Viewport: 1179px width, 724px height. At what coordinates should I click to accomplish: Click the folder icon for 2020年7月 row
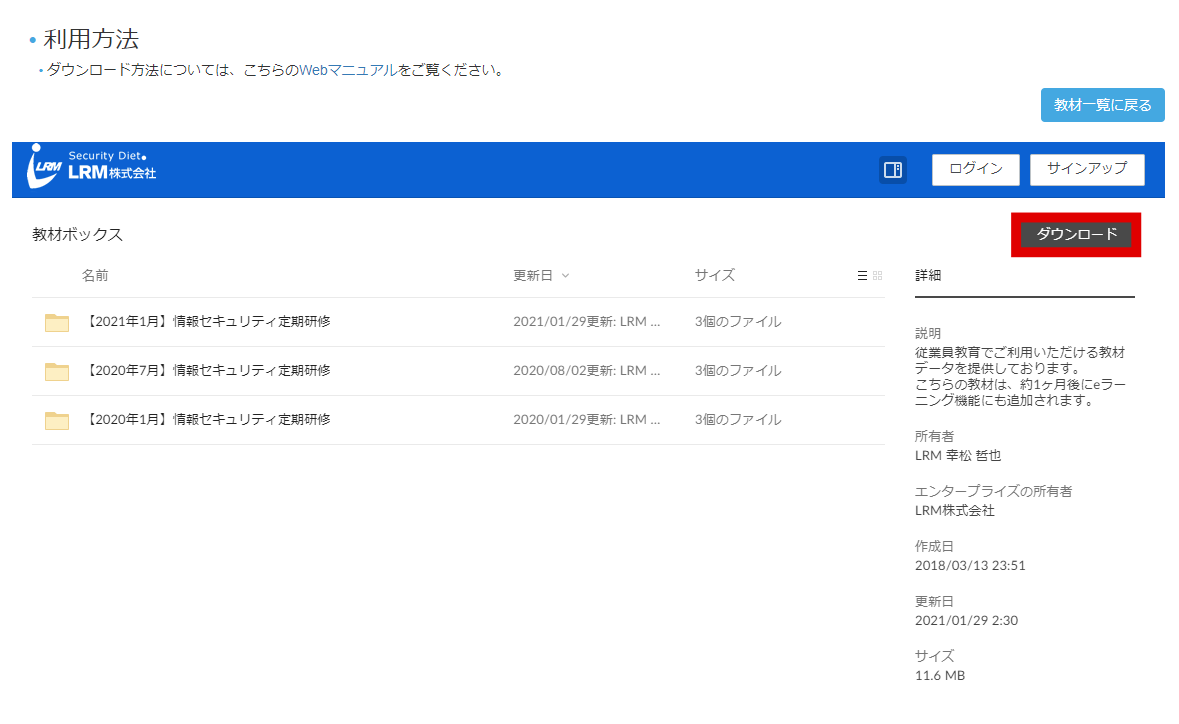pos(56,371)
